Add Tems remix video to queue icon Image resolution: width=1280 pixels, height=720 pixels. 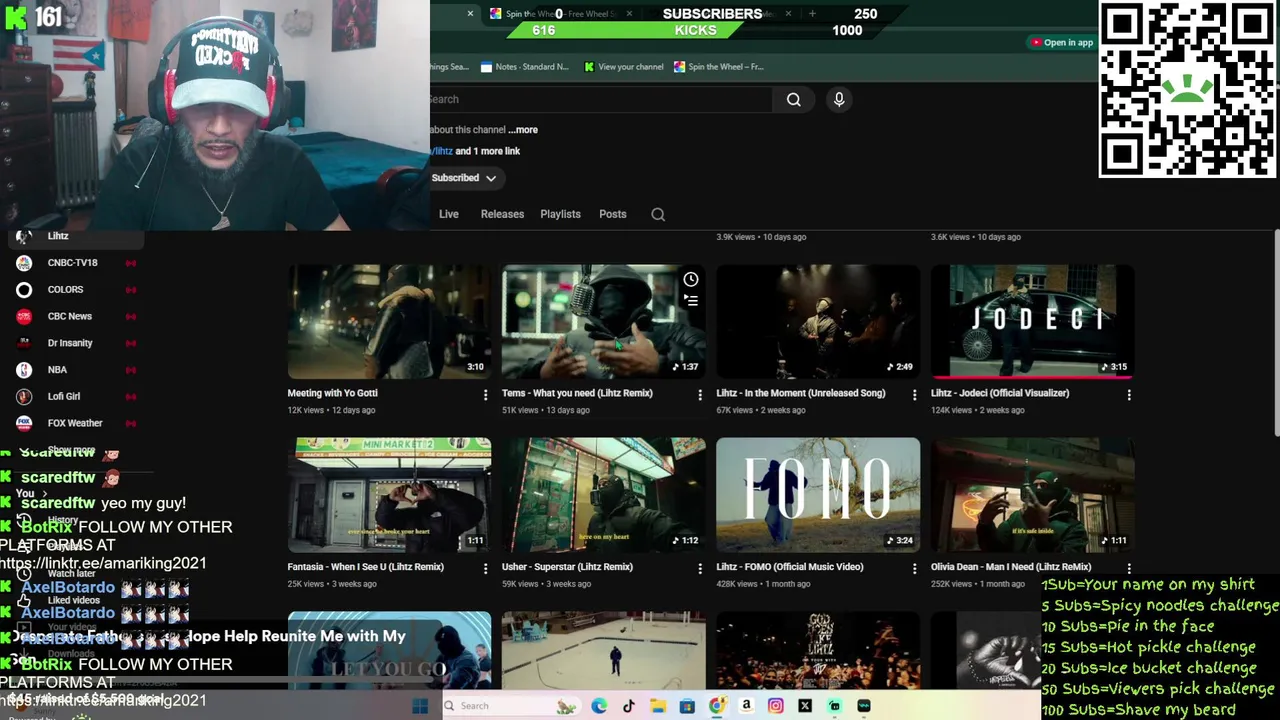(691, 300)
